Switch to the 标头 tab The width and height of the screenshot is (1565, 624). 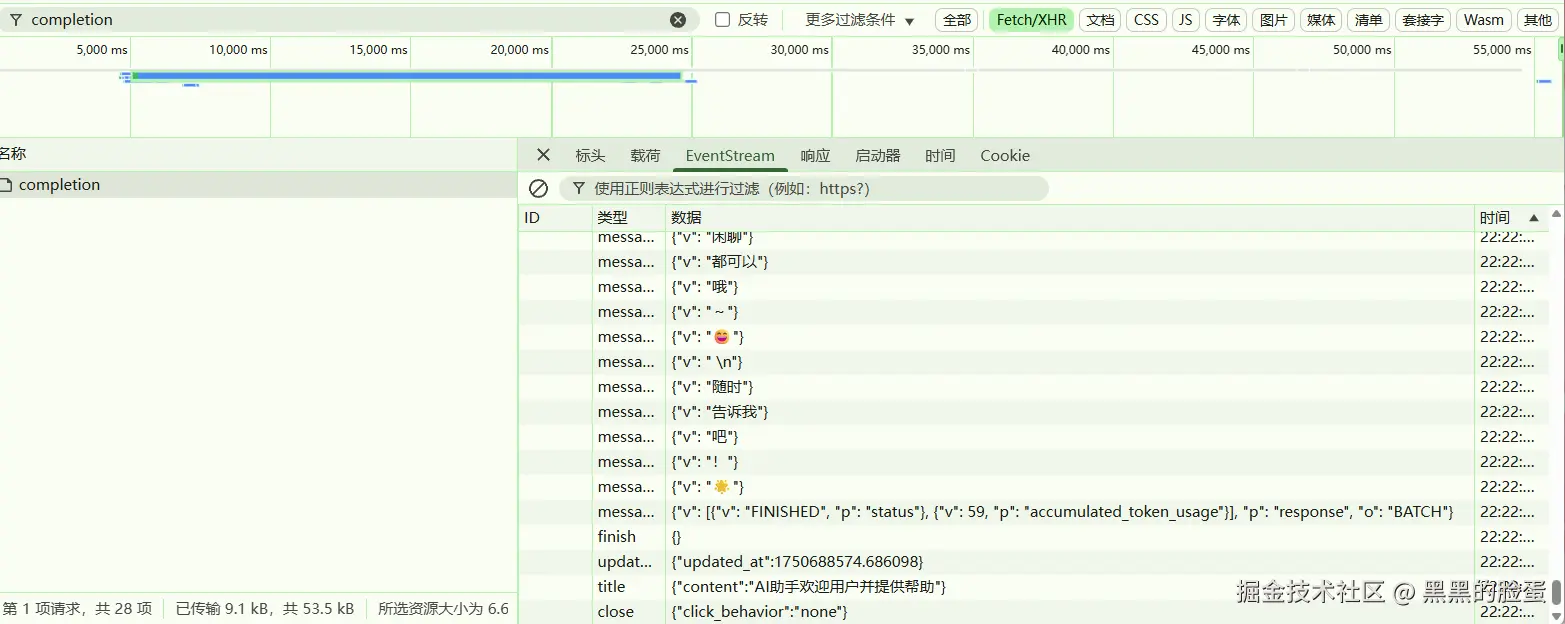[590, 155]
